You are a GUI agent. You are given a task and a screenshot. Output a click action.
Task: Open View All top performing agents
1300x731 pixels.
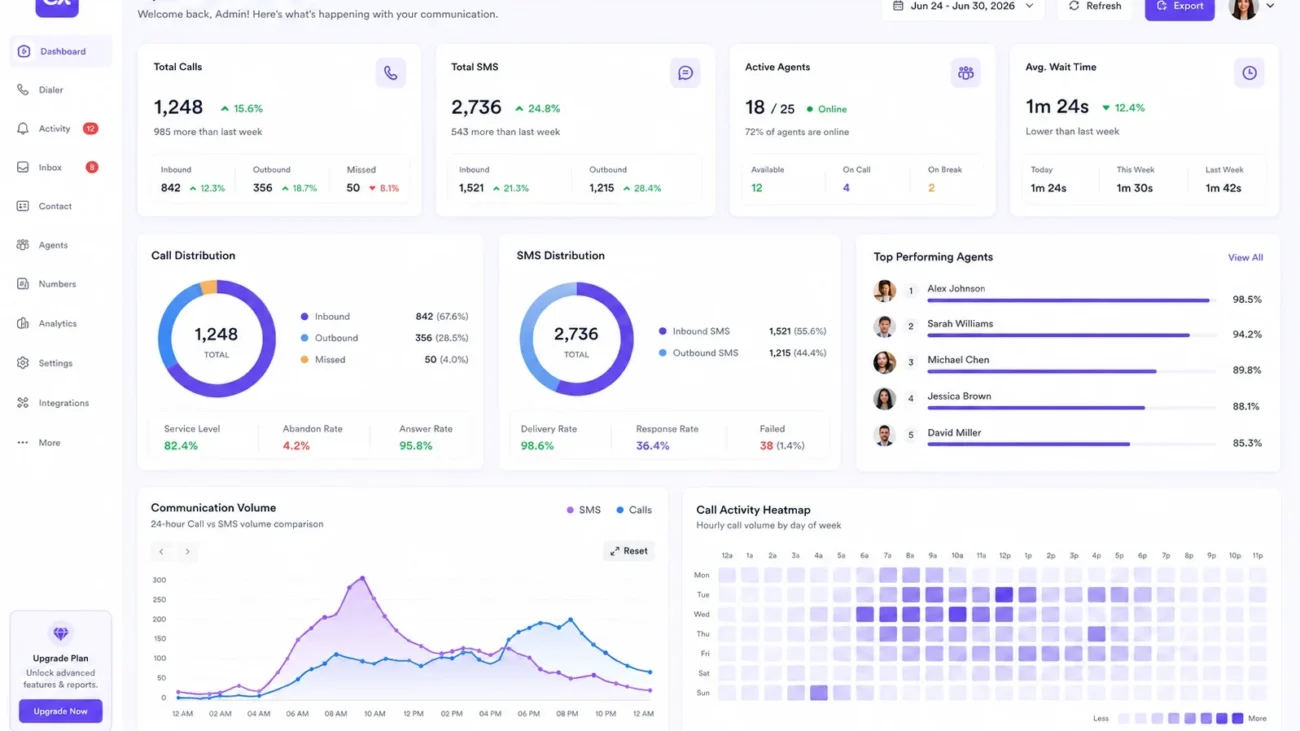(x=1245, y=258)
